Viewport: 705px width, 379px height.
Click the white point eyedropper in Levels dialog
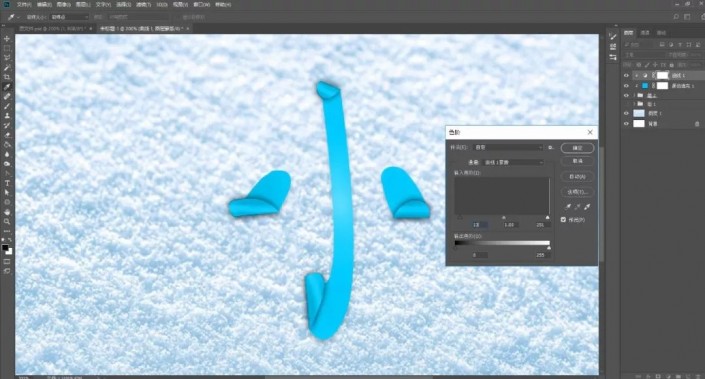coord(587,207)
